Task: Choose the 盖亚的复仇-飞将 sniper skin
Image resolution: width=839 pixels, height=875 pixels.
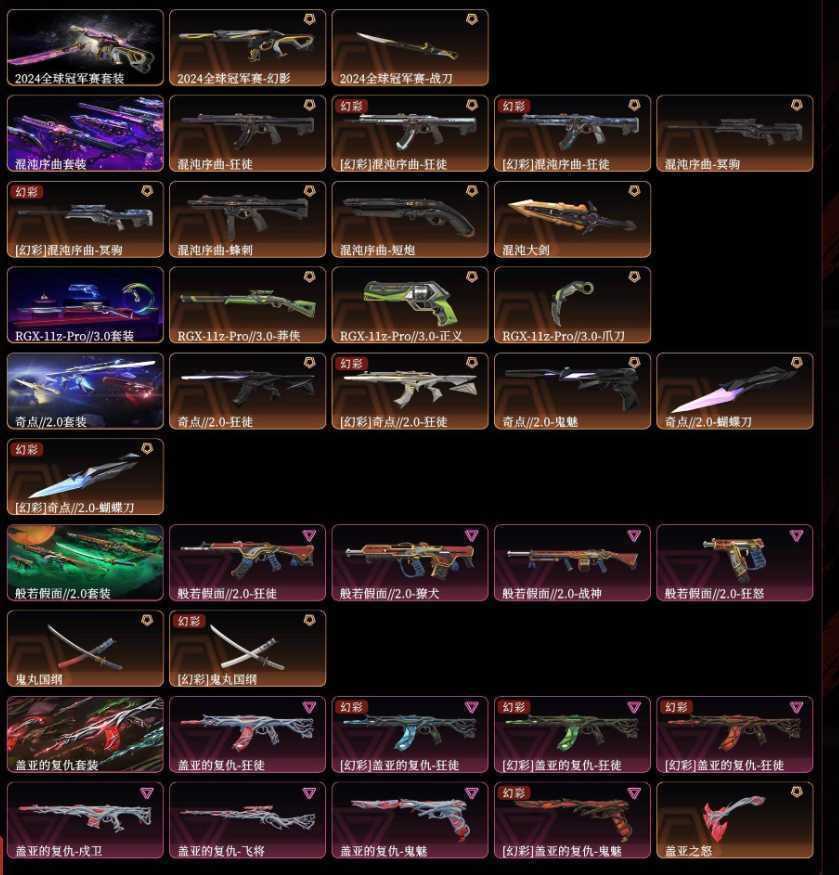Action: [248, 820]
